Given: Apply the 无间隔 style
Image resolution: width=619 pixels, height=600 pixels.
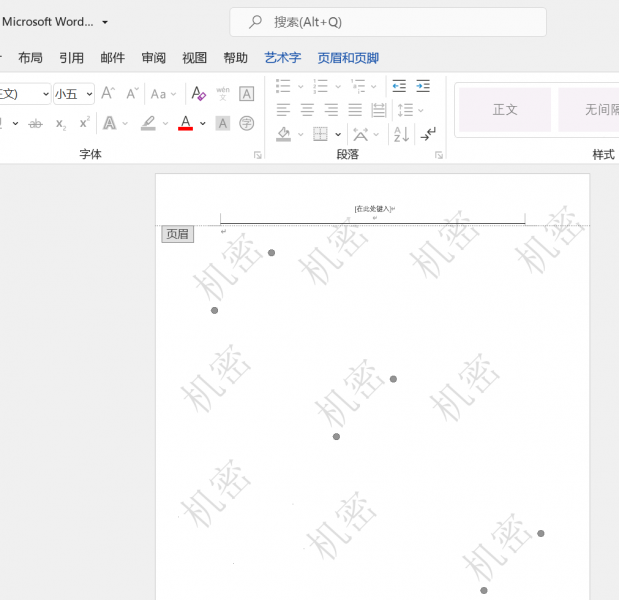Looking at the screenshot, I should pos(589,110).
